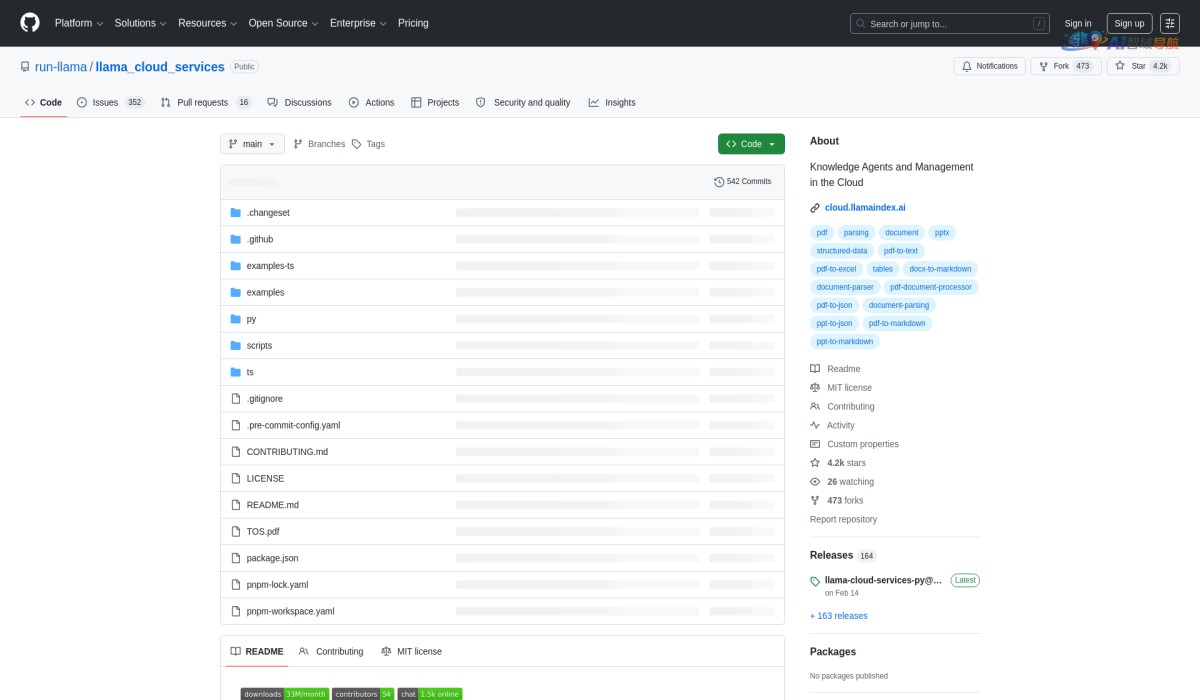Screen dimensions: 1200x700
Task: Open the Branches list
Action: (319, 144)
